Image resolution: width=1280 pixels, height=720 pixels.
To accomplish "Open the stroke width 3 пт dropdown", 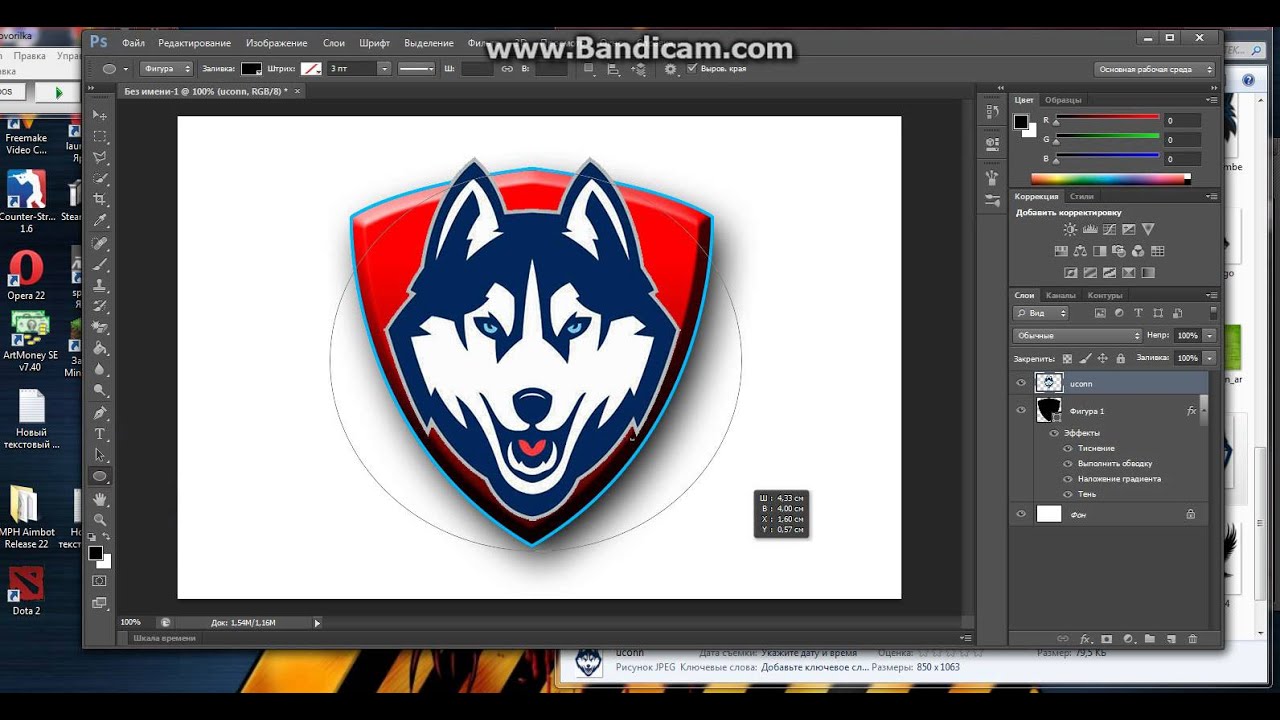I will click(384, 68).
